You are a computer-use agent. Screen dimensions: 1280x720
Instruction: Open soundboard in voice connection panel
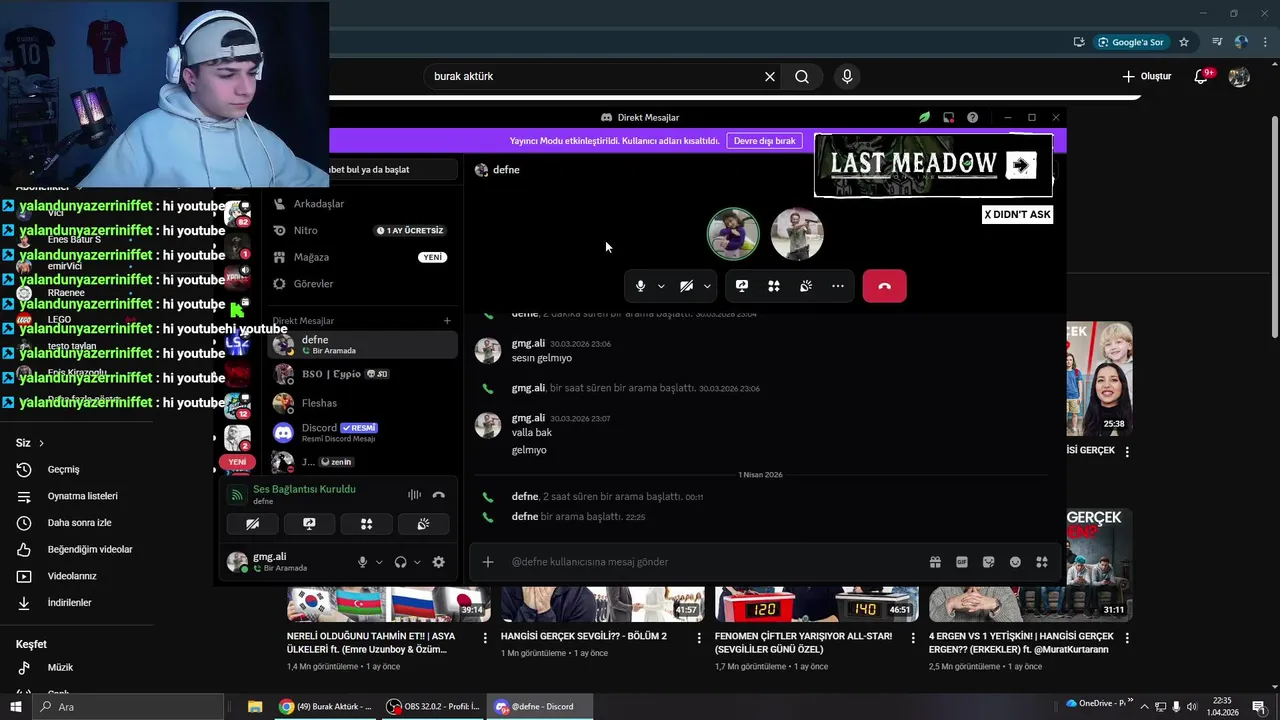[x=423, y=524]
